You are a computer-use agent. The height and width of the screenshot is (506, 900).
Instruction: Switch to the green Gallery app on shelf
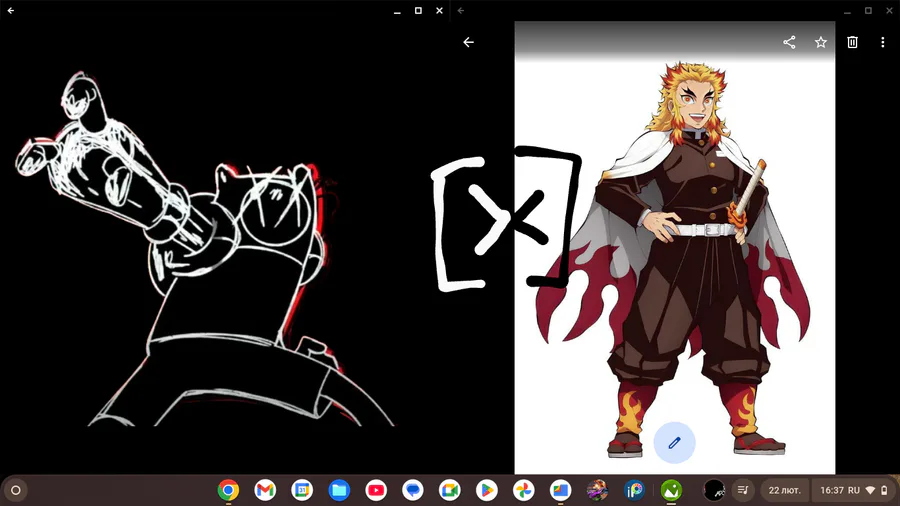[x=671, y=490]
